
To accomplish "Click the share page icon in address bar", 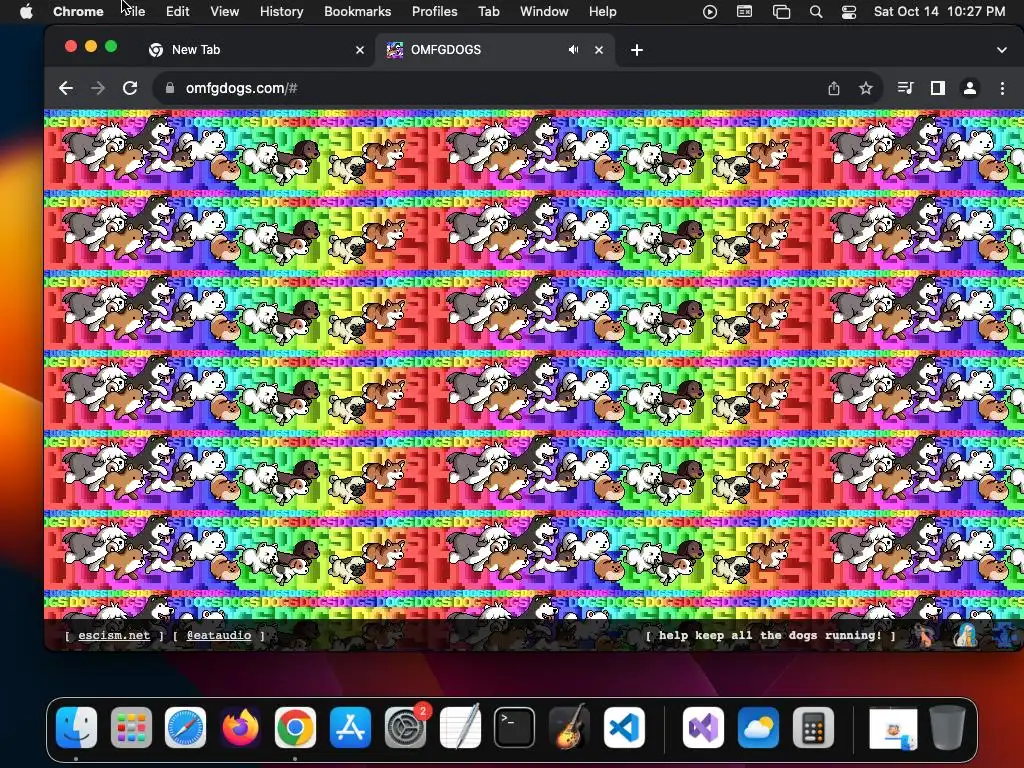I will click(834, 88).
